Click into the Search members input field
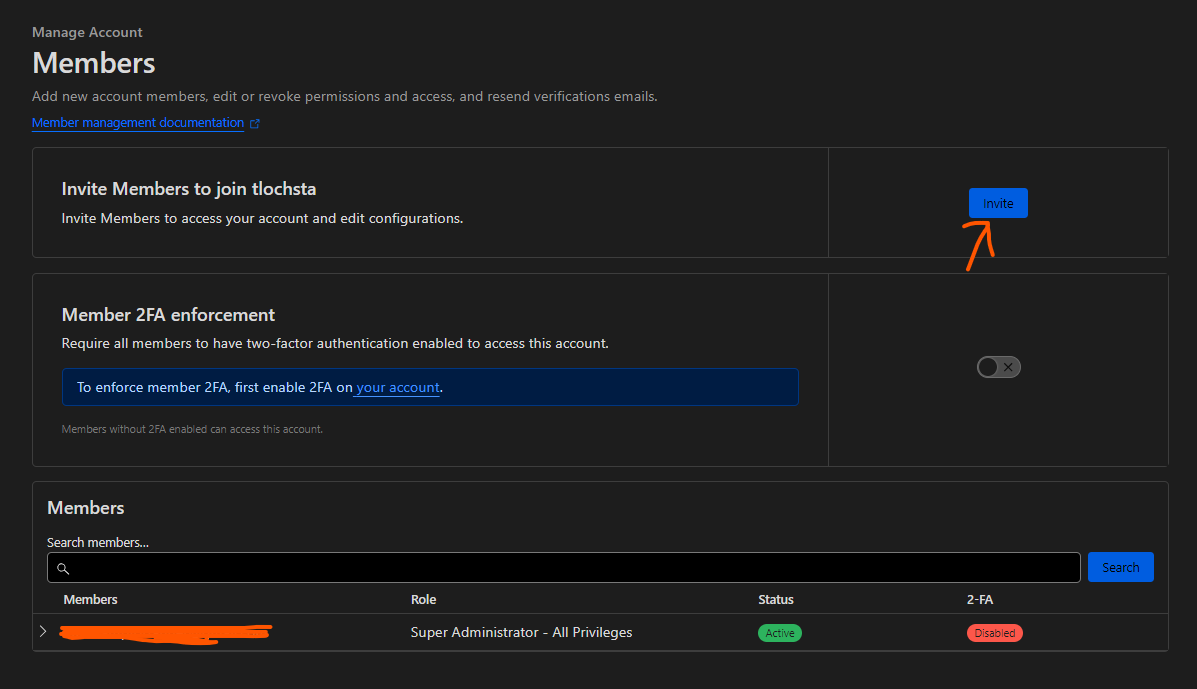The height and width of the screenshot is (689, 1197). tap(570, 568)
